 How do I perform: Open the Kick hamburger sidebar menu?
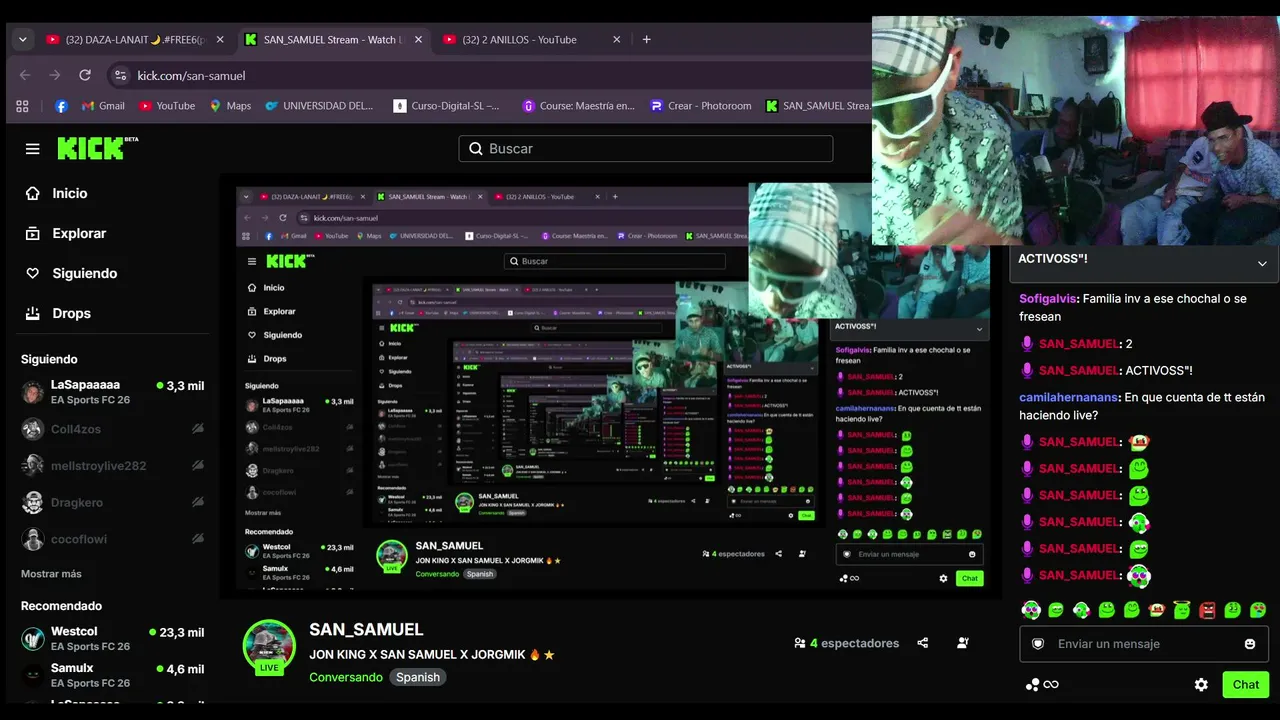point(33,149)
